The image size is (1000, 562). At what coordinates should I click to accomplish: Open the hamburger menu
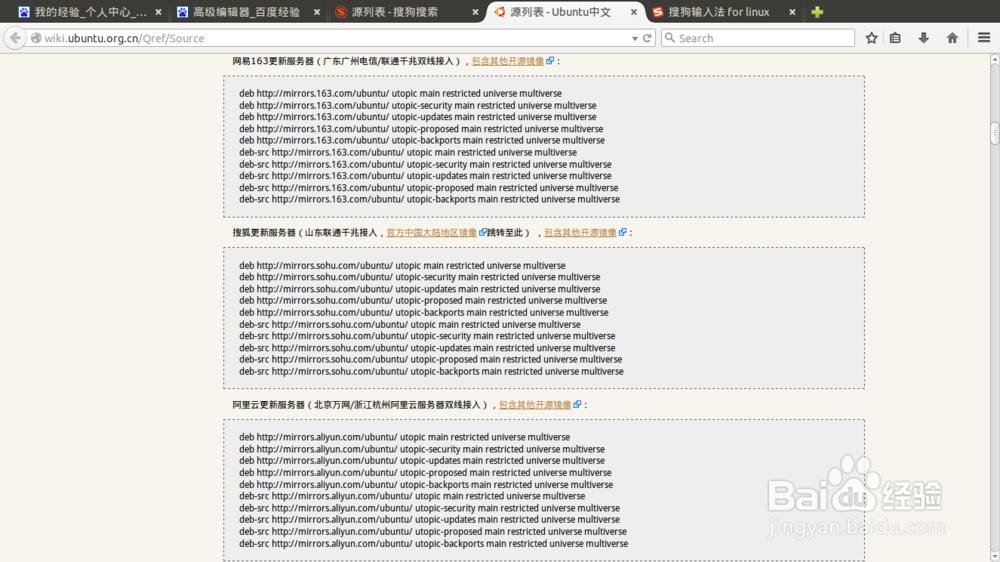(984, 38)
